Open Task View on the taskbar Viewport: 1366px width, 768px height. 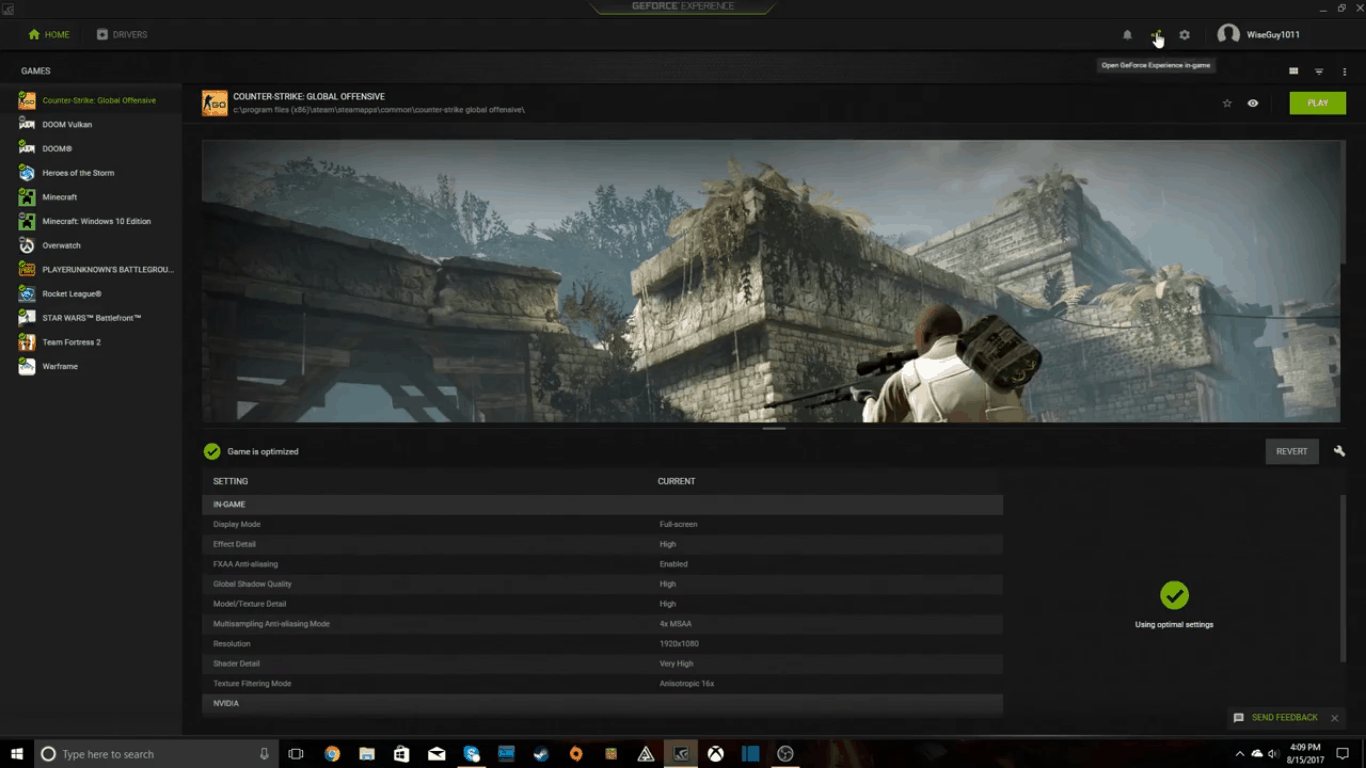(296, 754)
